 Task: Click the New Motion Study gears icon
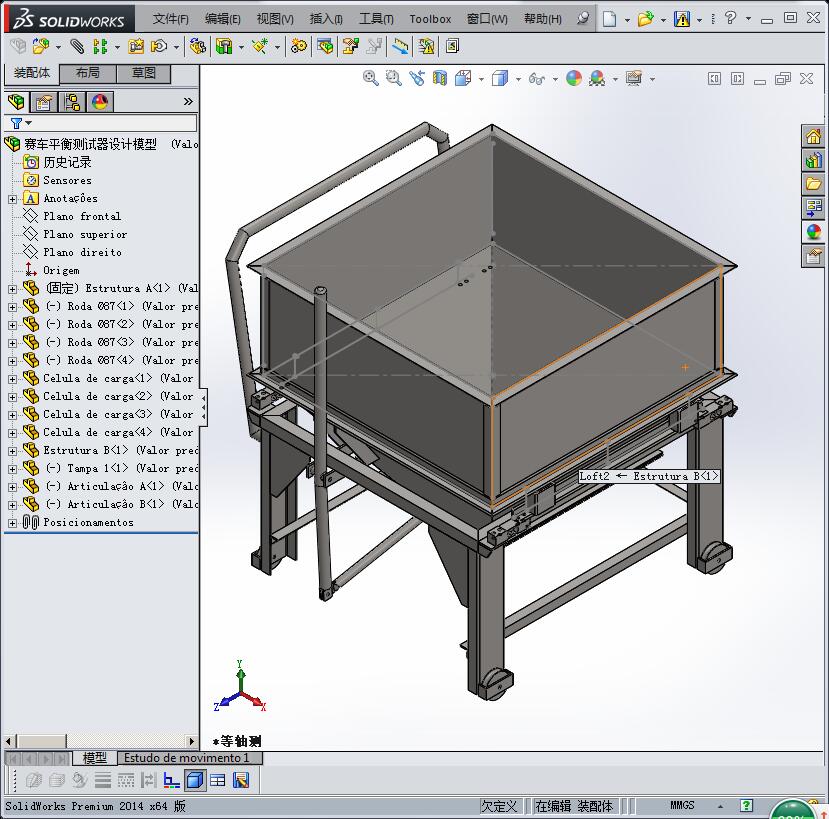[x=299, y=47]
